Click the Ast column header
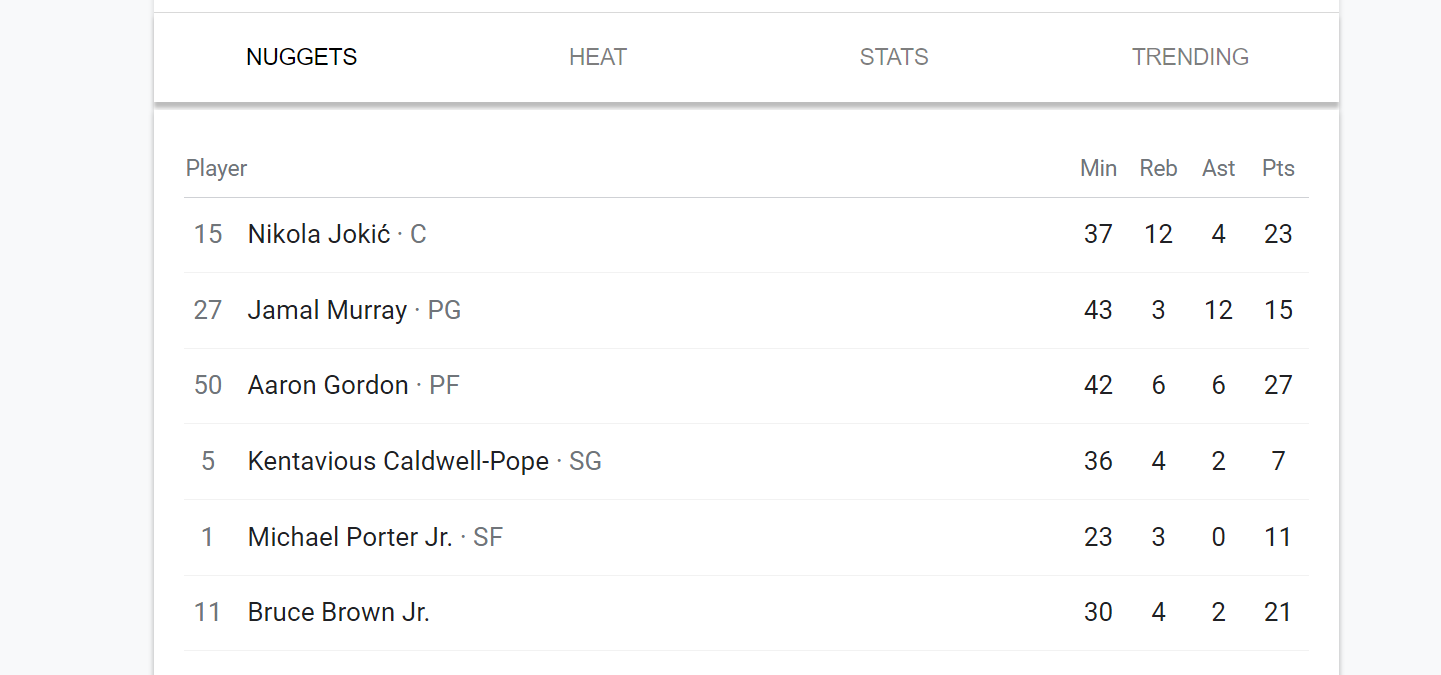The image size is (1441, 675). click(1218, 168)
